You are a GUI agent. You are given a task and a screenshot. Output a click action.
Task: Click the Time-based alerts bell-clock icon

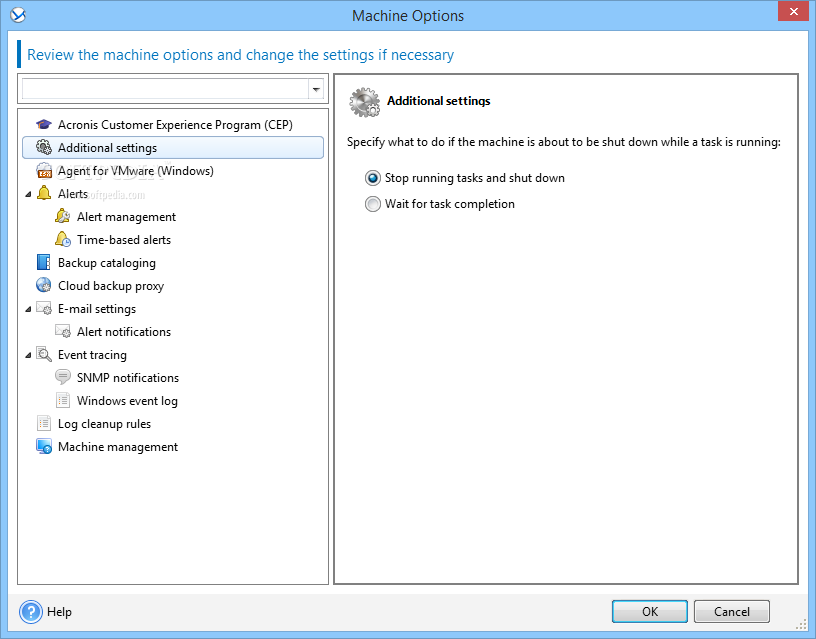[x=63, y=239]
